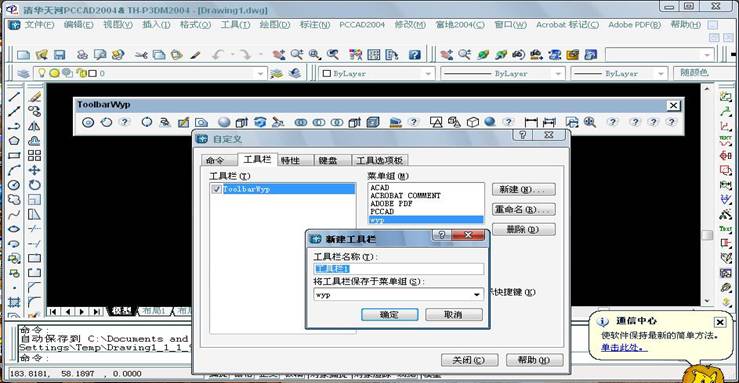Select the Ellipse tool in the Draw toolbar

click(14, 229)
